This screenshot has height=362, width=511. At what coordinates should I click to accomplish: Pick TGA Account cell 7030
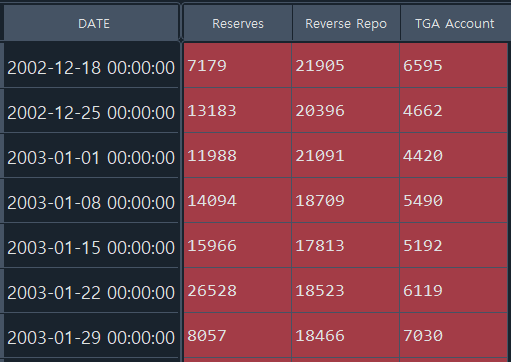click(x=454, y=335)
